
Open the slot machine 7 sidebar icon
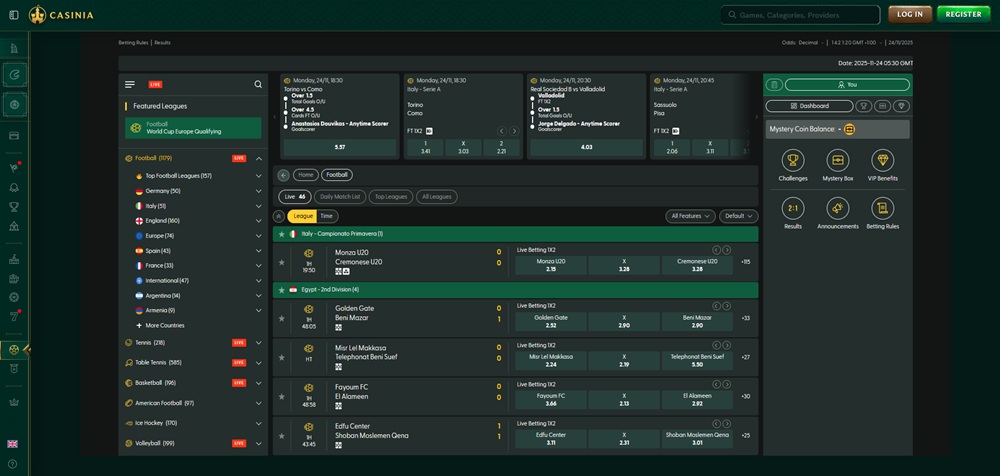point(14,316)
